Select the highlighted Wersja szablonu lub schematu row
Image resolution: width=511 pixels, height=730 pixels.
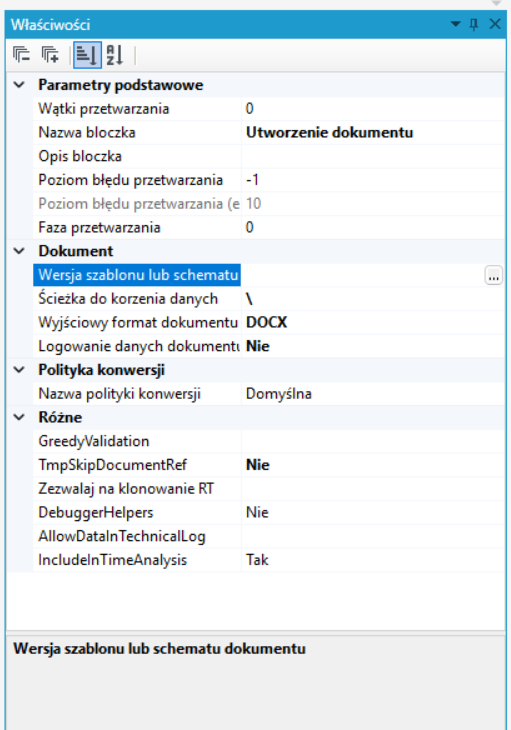(x=137, y=275)
